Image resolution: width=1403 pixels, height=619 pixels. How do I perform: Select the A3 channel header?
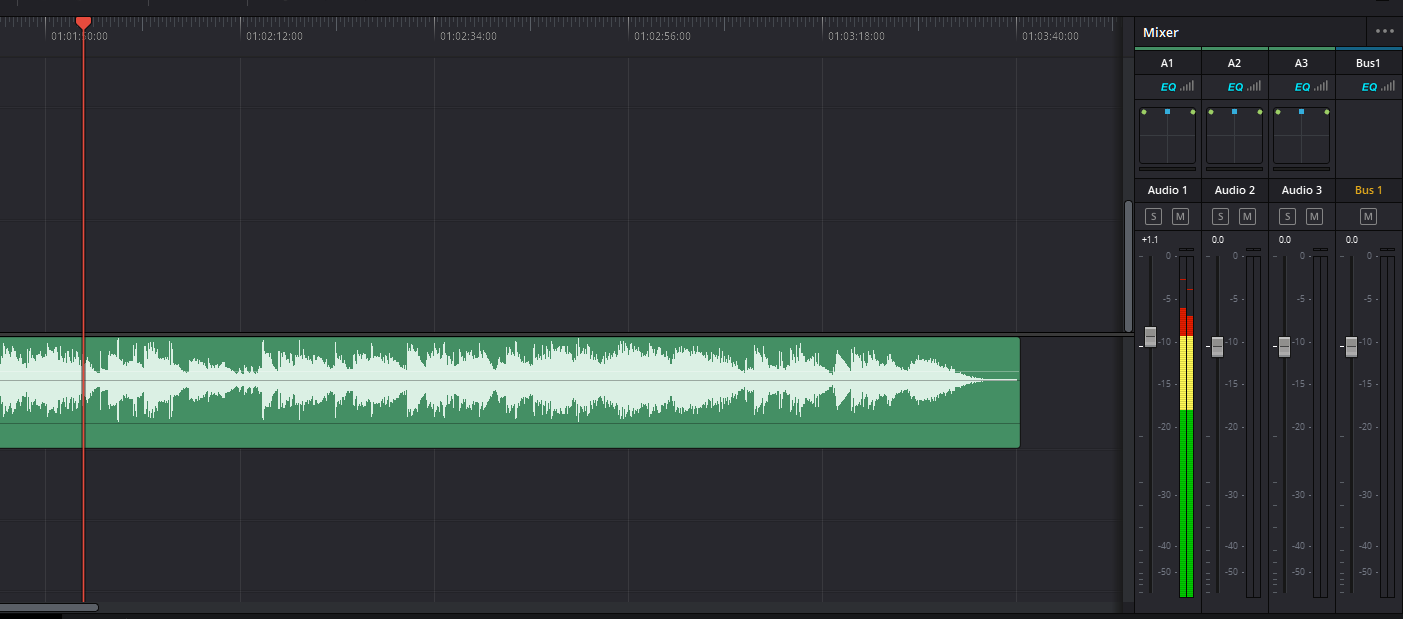tap(1301, 63)
